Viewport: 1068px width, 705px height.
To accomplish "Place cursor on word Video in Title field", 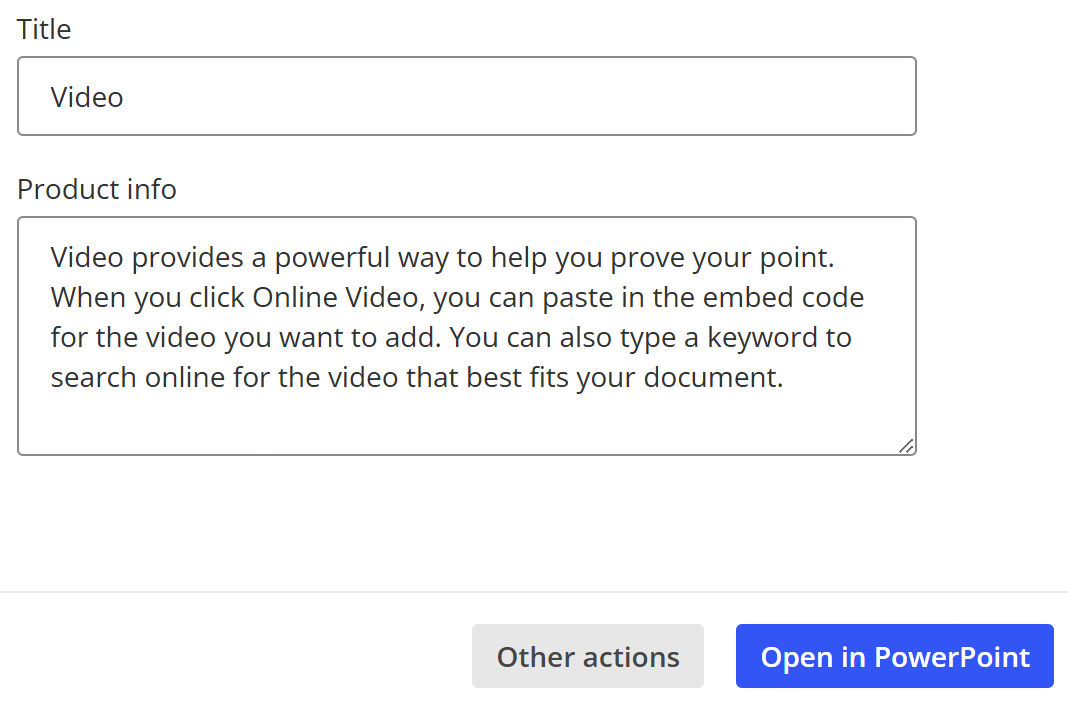I will pyautogui.click(x=87, y=97).
